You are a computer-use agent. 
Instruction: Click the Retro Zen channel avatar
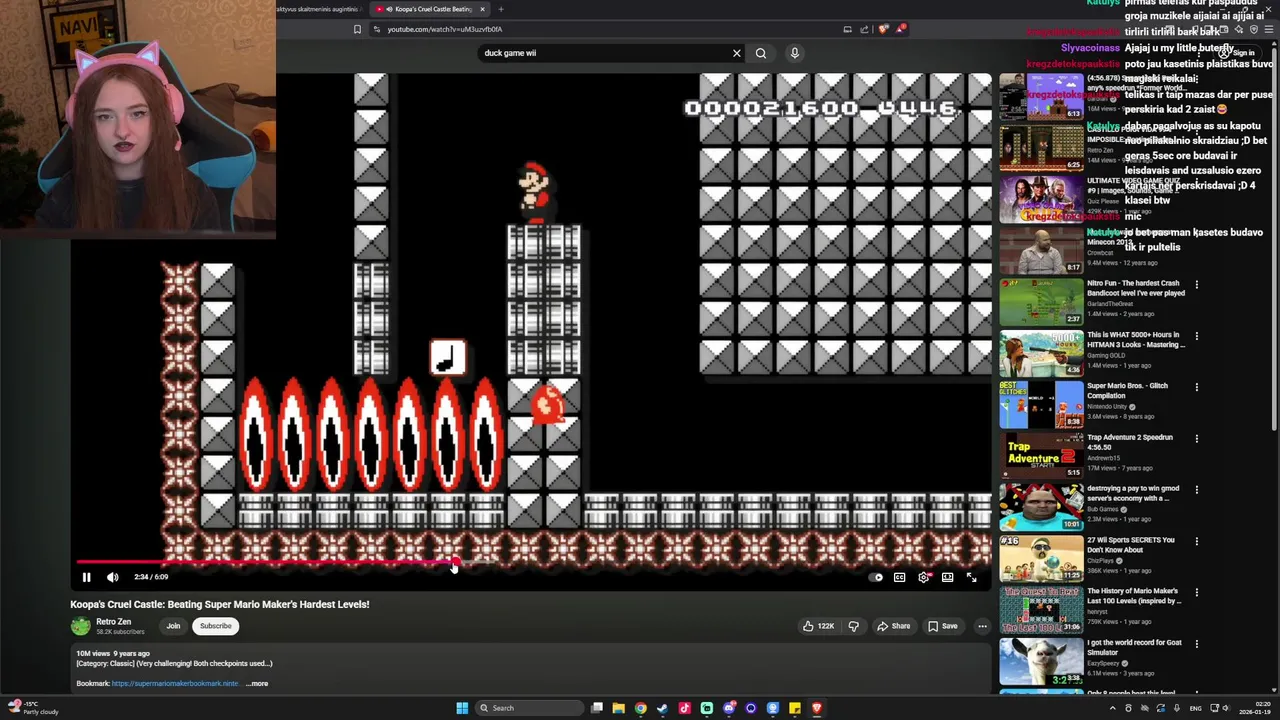(x=80, y=626)
